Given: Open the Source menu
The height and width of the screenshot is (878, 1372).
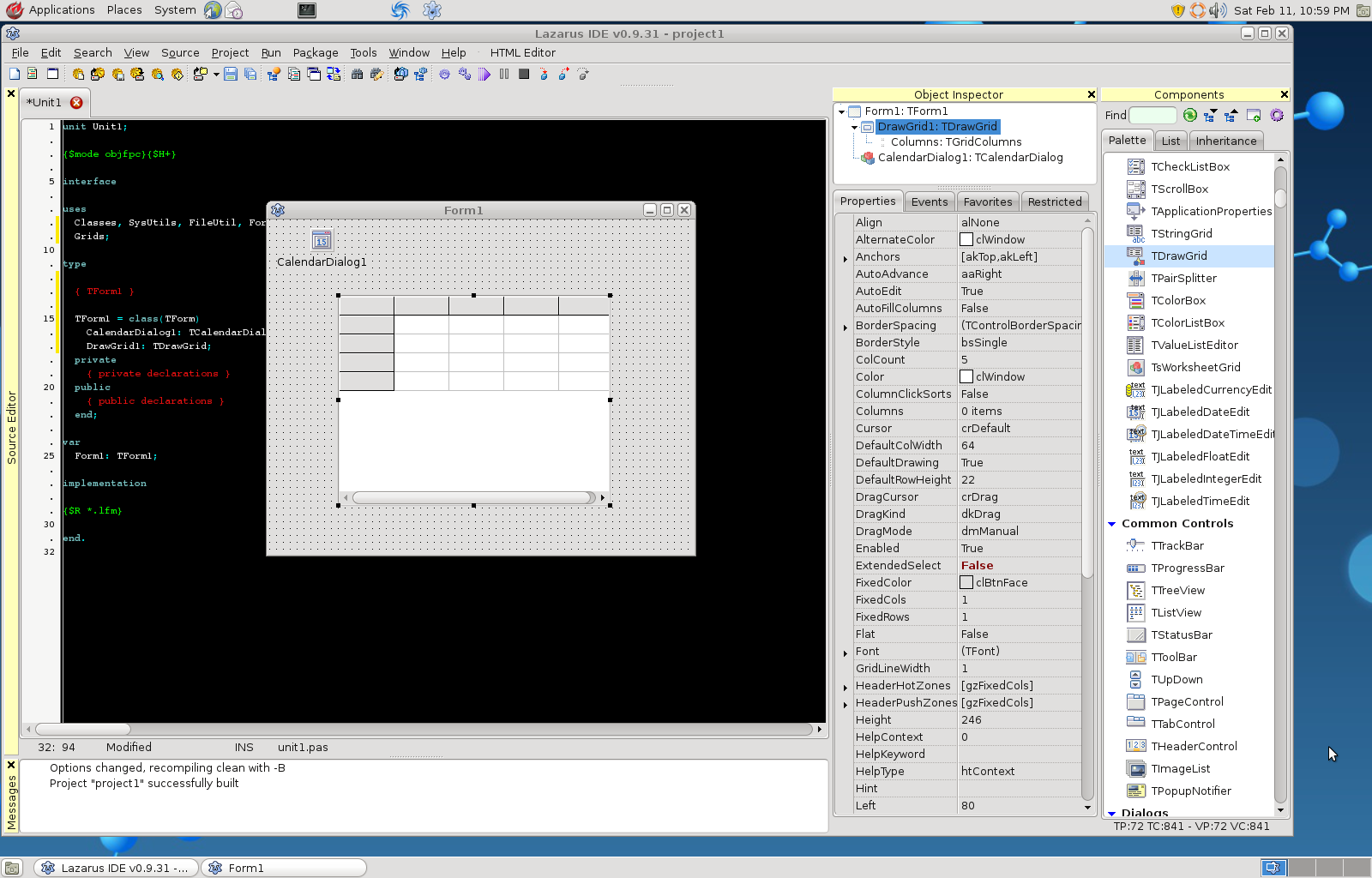Looking at the screenshot, I should point(180,52).
